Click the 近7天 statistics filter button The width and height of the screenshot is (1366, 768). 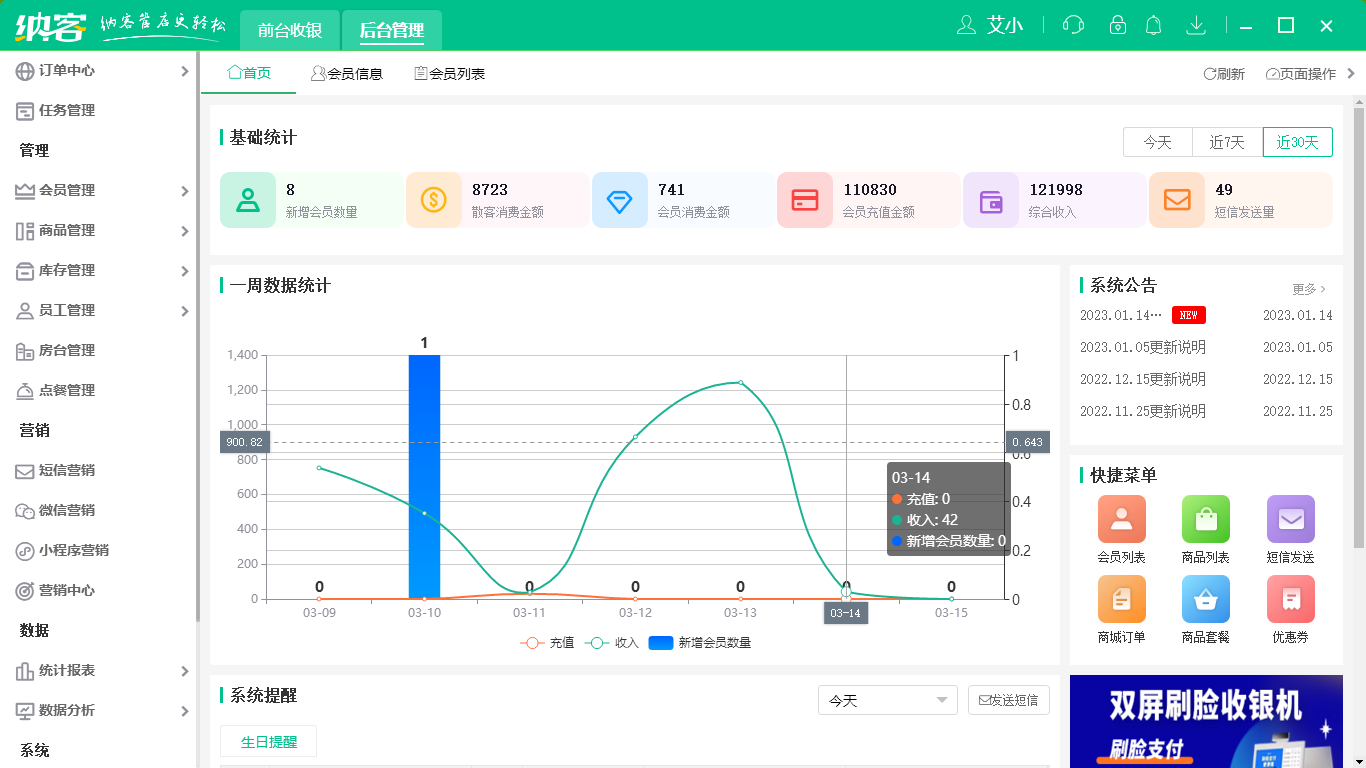(1227, 142)
